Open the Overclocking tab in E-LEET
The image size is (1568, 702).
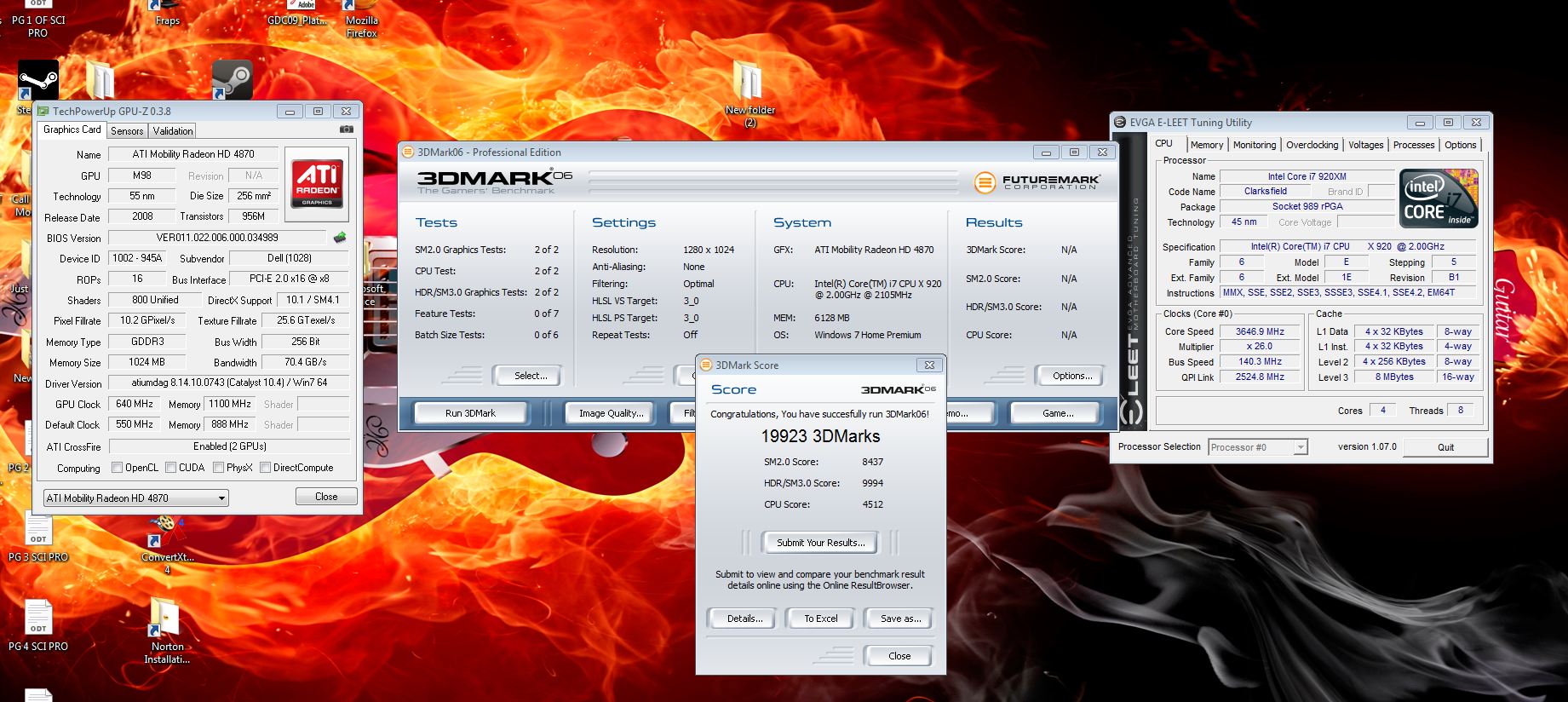[x=1312, y=145]
